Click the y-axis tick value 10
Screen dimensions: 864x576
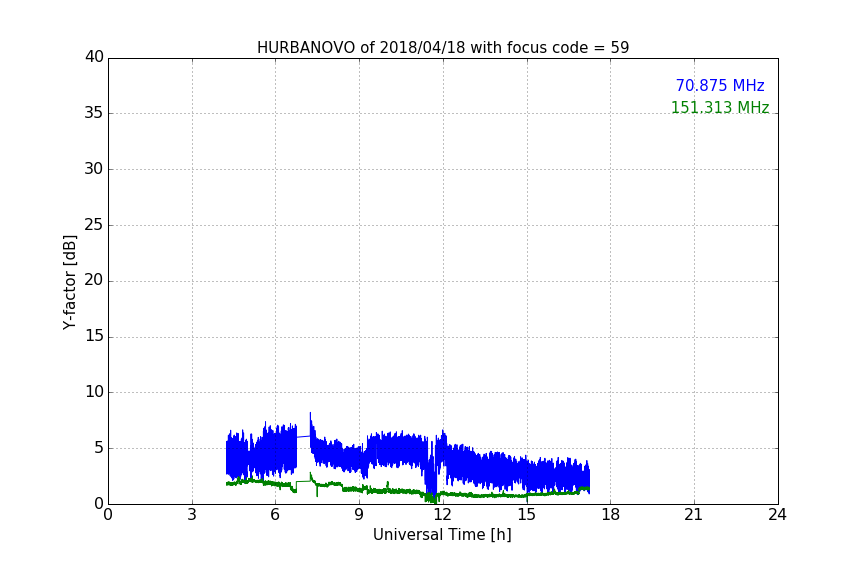tap(94, 392)
